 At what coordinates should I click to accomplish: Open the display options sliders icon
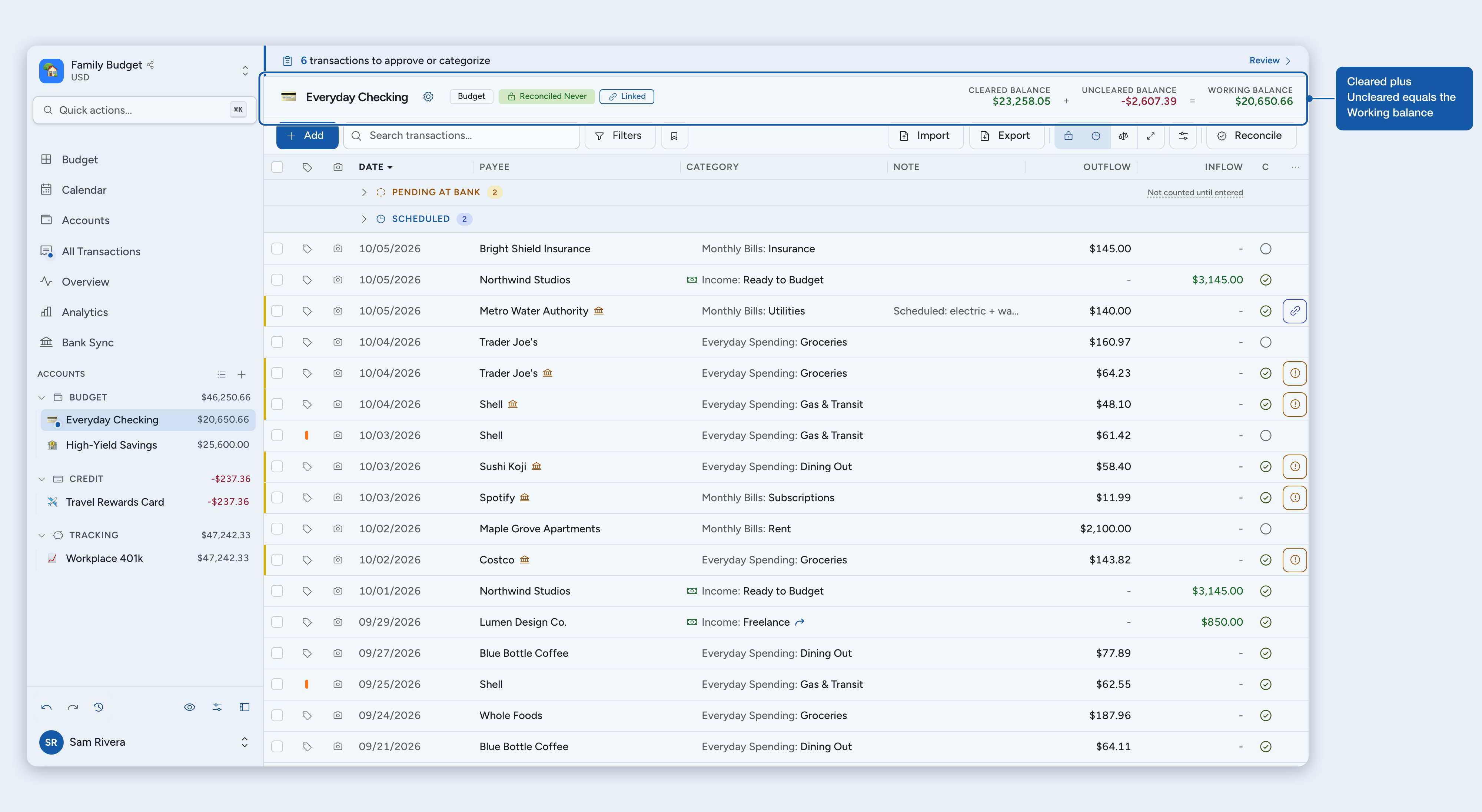(1183, 136)
